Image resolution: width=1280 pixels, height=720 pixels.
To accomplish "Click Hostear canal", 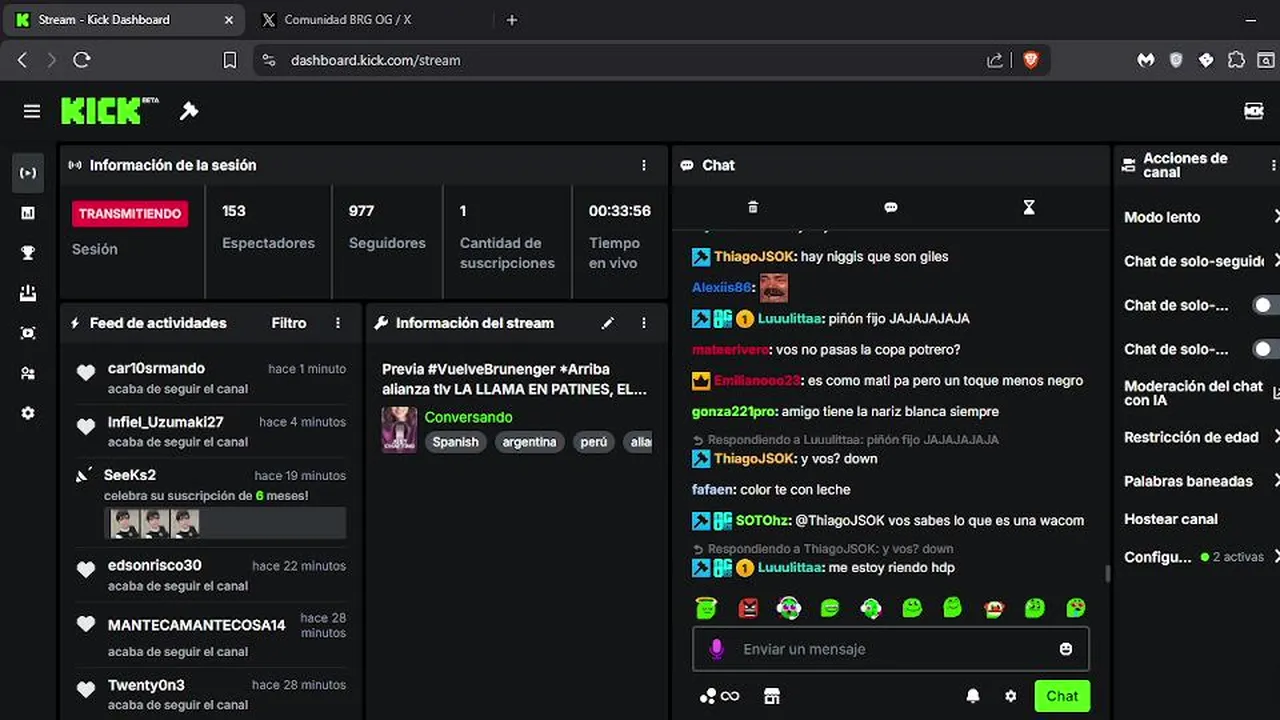I will tap(1171, 519).
